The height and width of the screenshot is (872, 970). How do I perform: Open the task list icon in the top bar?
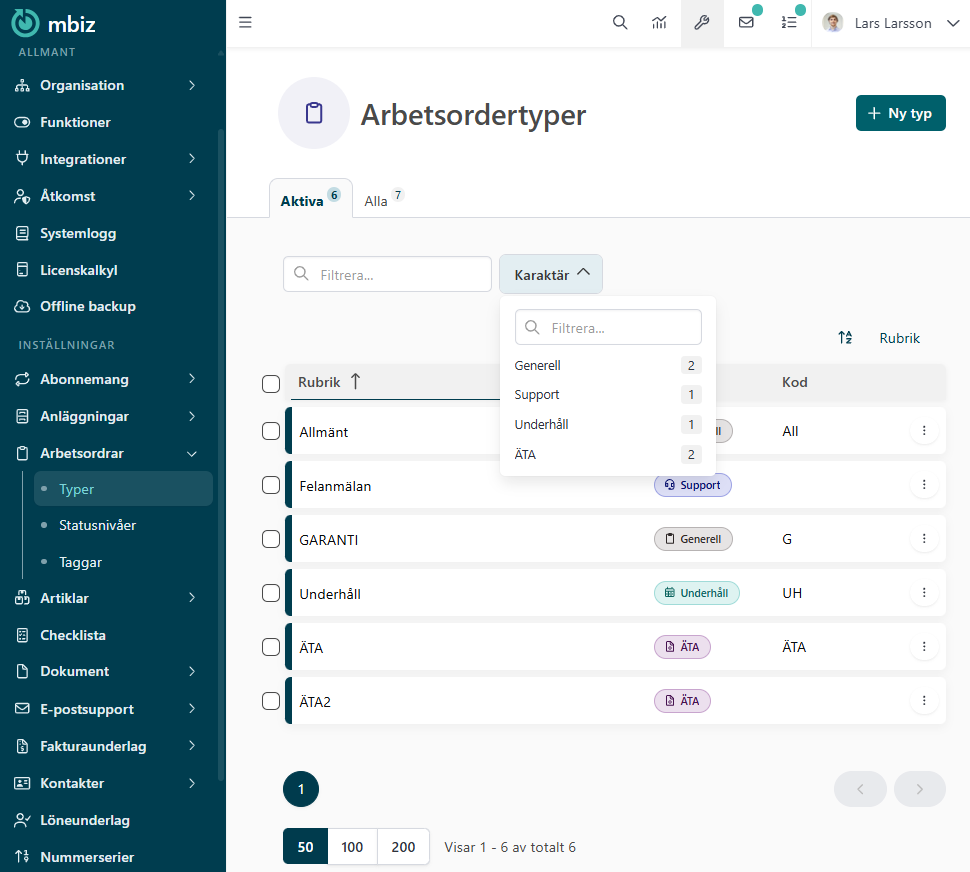(789, 23)
